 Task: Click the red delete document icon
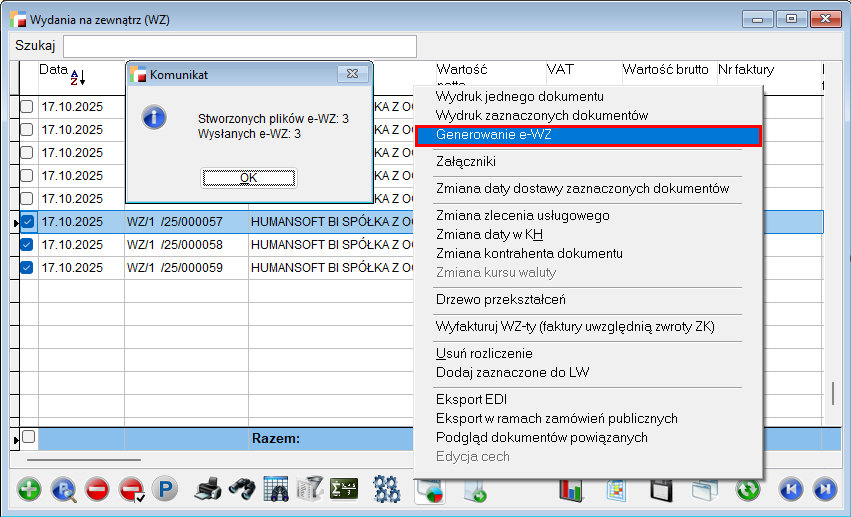point(97,489)
